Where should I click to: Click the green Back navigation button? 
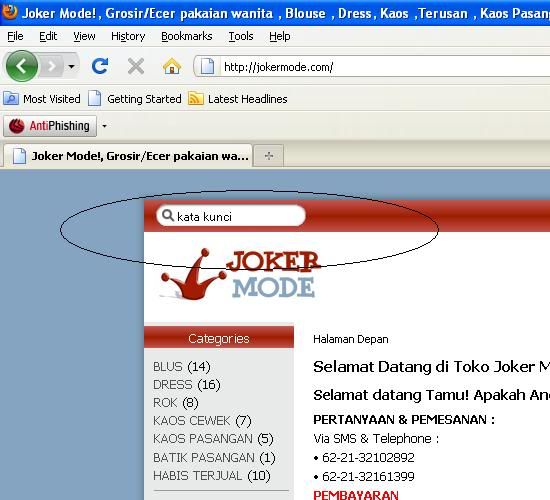(x=21, y=66)
